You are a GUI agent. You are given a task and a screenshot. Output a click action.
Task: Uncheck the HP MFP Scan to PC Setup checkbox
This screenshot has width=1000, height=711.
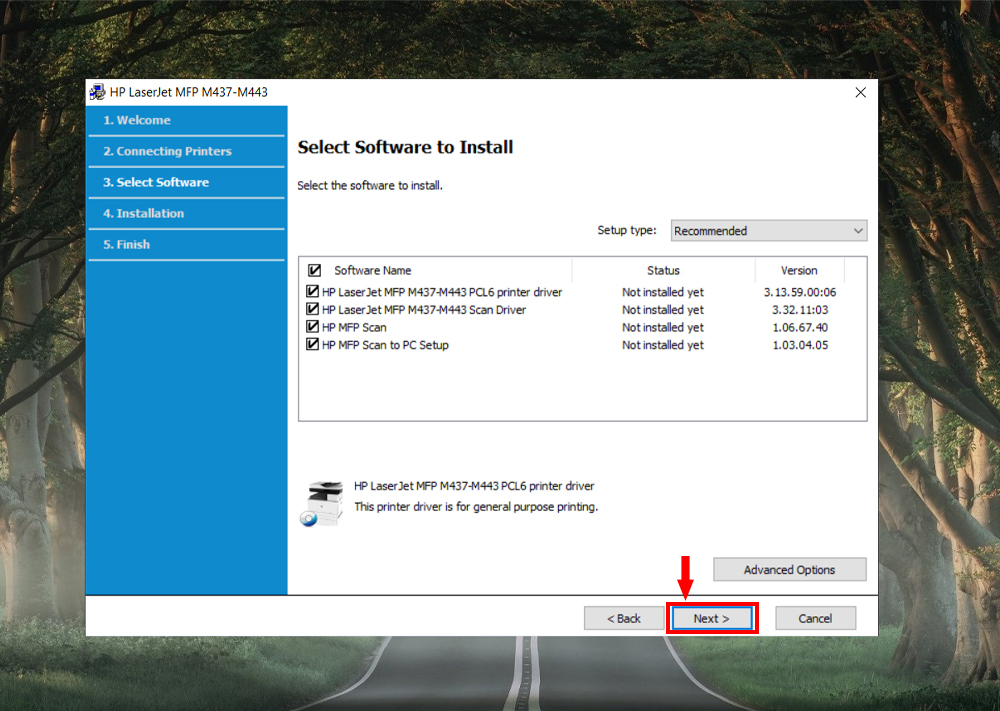[x=312, y=344]
